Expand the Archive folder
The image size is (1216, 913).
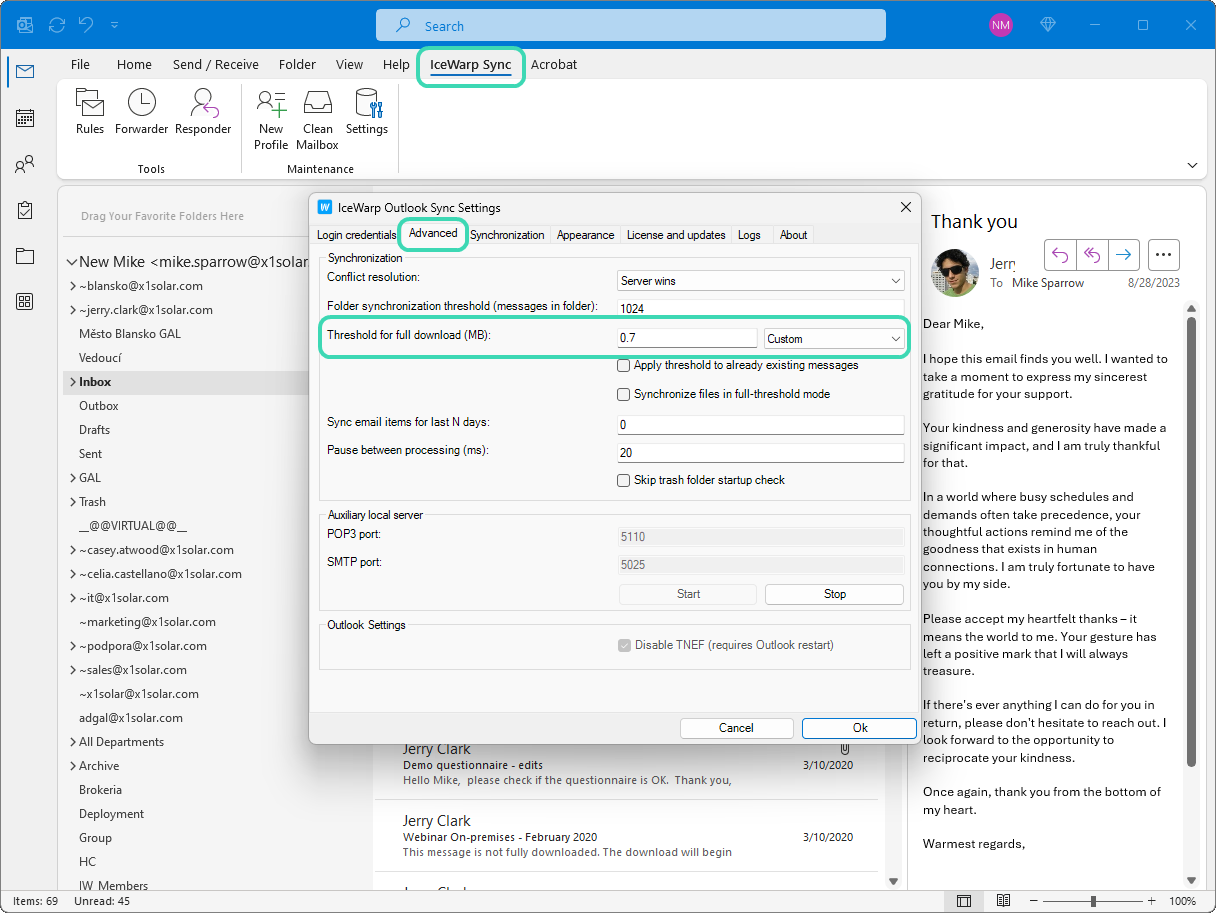[73, 766]
